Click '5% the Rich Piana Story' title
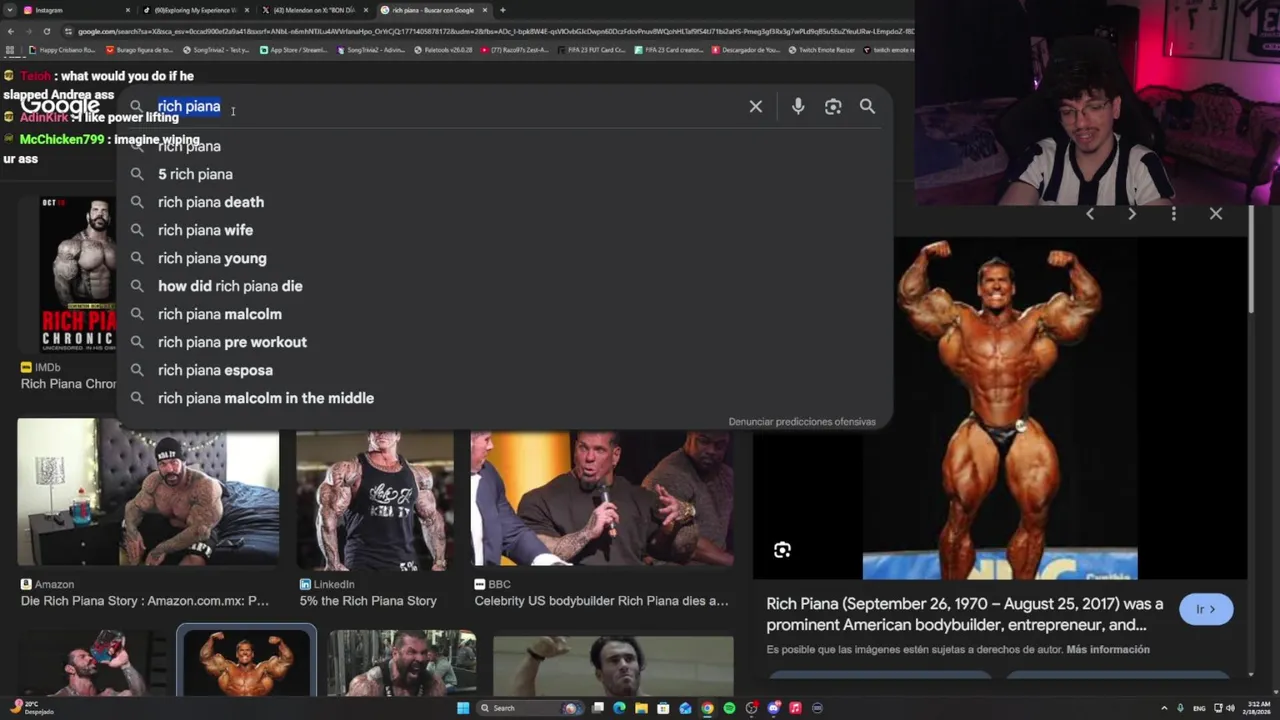This screenshot has width=1280, height=720. [368, 601]
